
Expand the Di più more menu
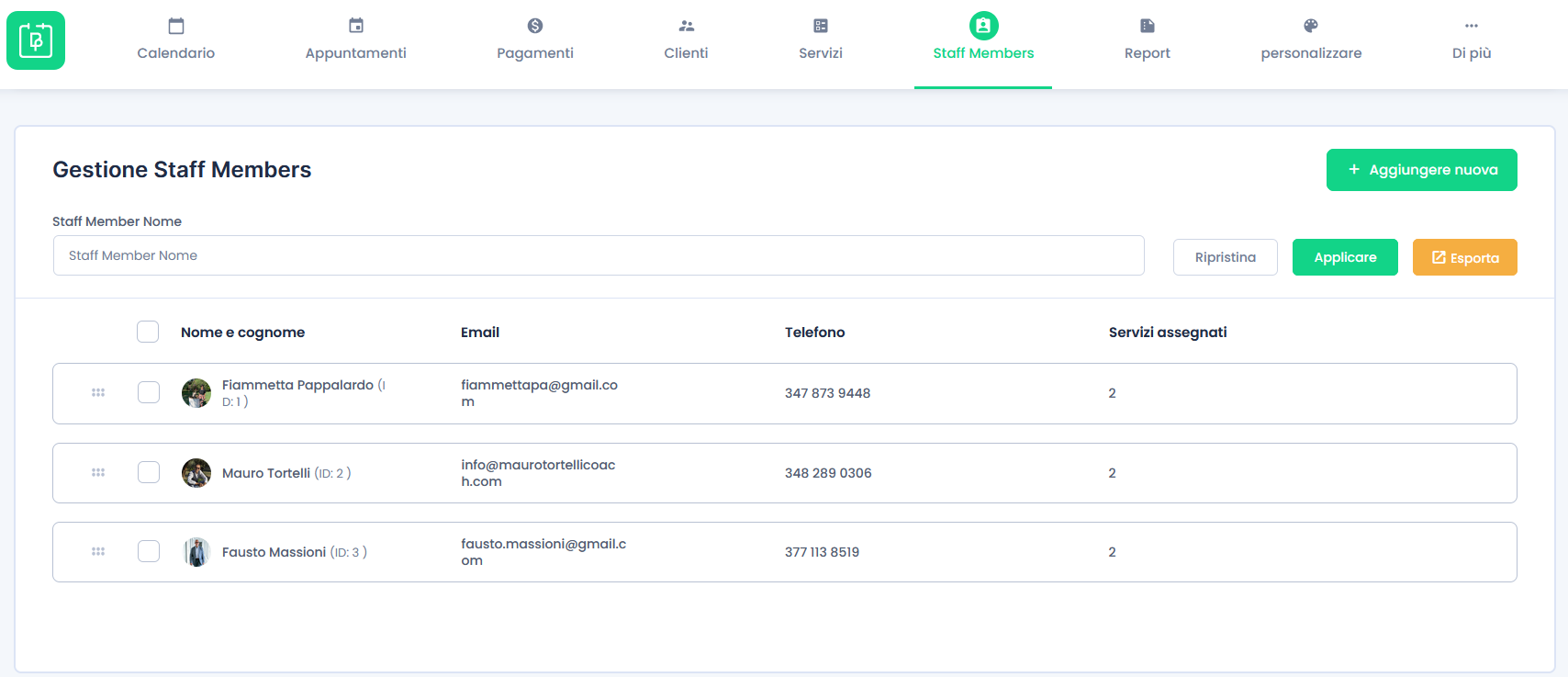[x=1472, y=40]
